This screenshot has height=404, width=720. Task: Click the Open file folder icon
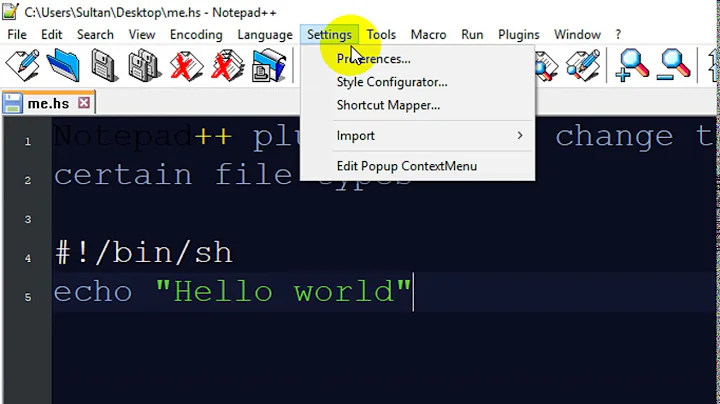(x=63, y=66)
